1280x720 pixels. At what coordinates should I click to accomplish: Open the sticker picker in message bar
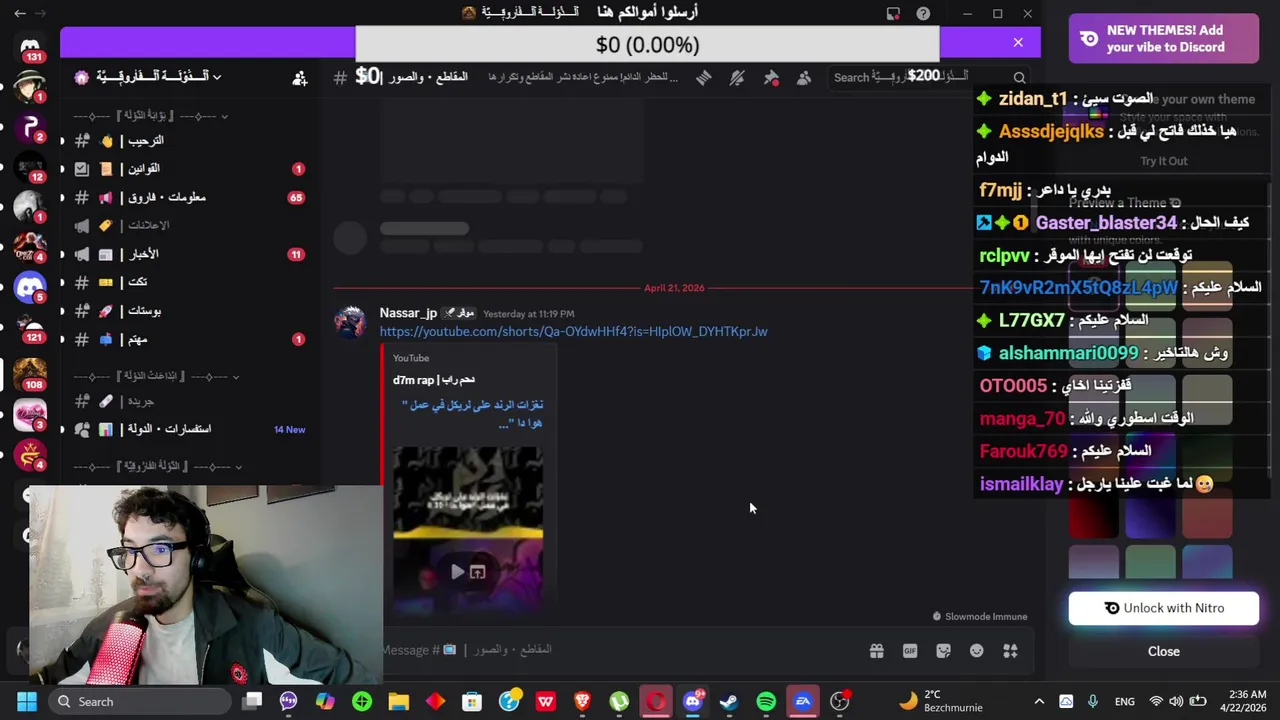click(943, 651)
